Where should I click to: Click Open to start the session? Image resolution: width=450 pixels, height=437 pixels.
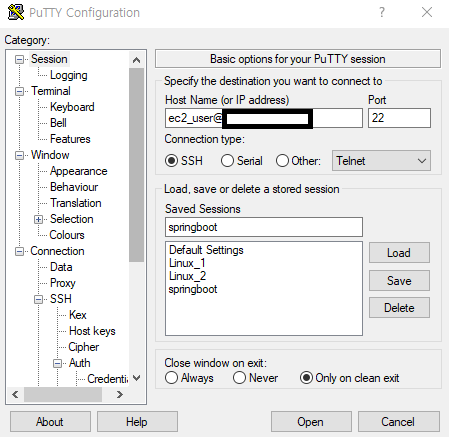click(311, 422)
